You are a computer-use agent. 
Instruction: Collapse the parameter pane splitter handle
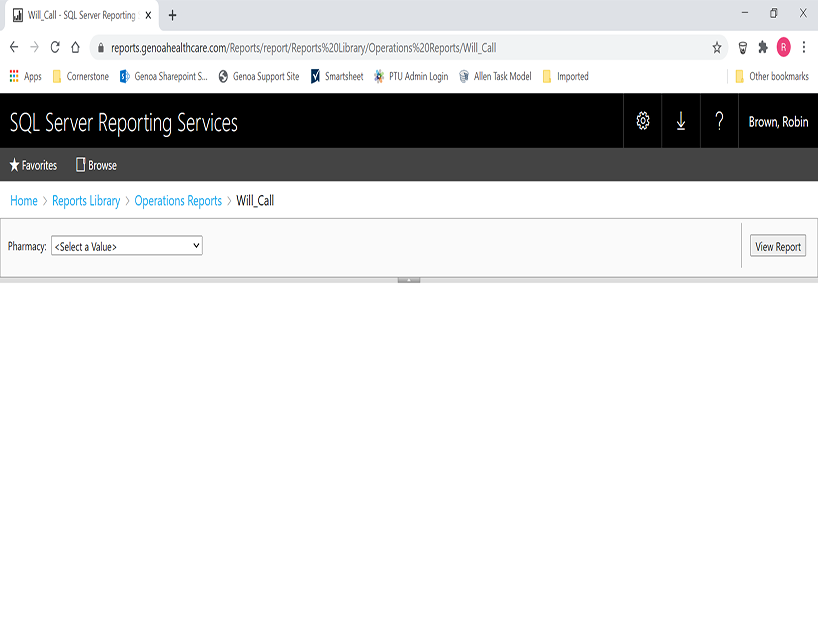coord(408,280)
